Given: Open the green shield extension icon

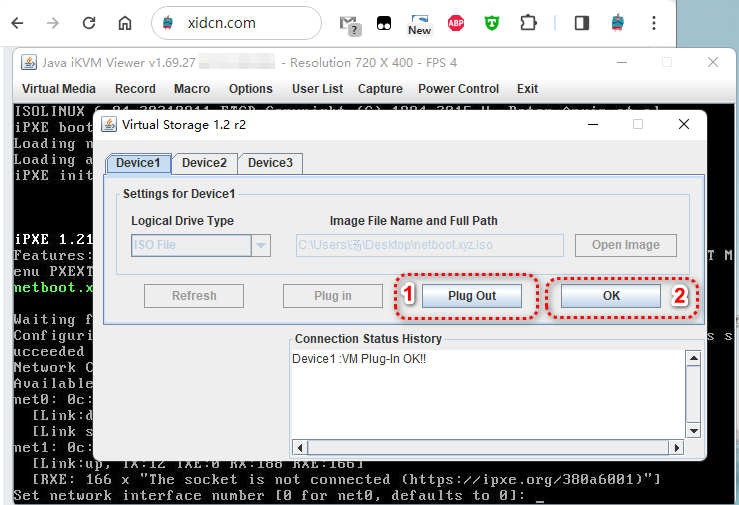Looking at the screenshot, I should coord(492,23).
